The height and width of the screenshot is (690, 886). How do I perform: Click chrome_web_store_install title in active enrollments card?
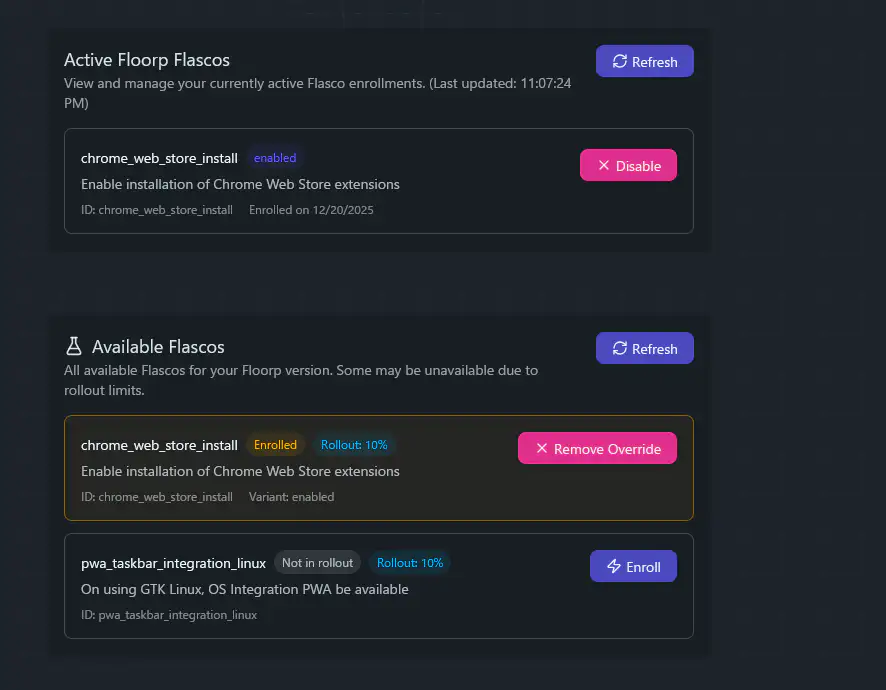159,158
